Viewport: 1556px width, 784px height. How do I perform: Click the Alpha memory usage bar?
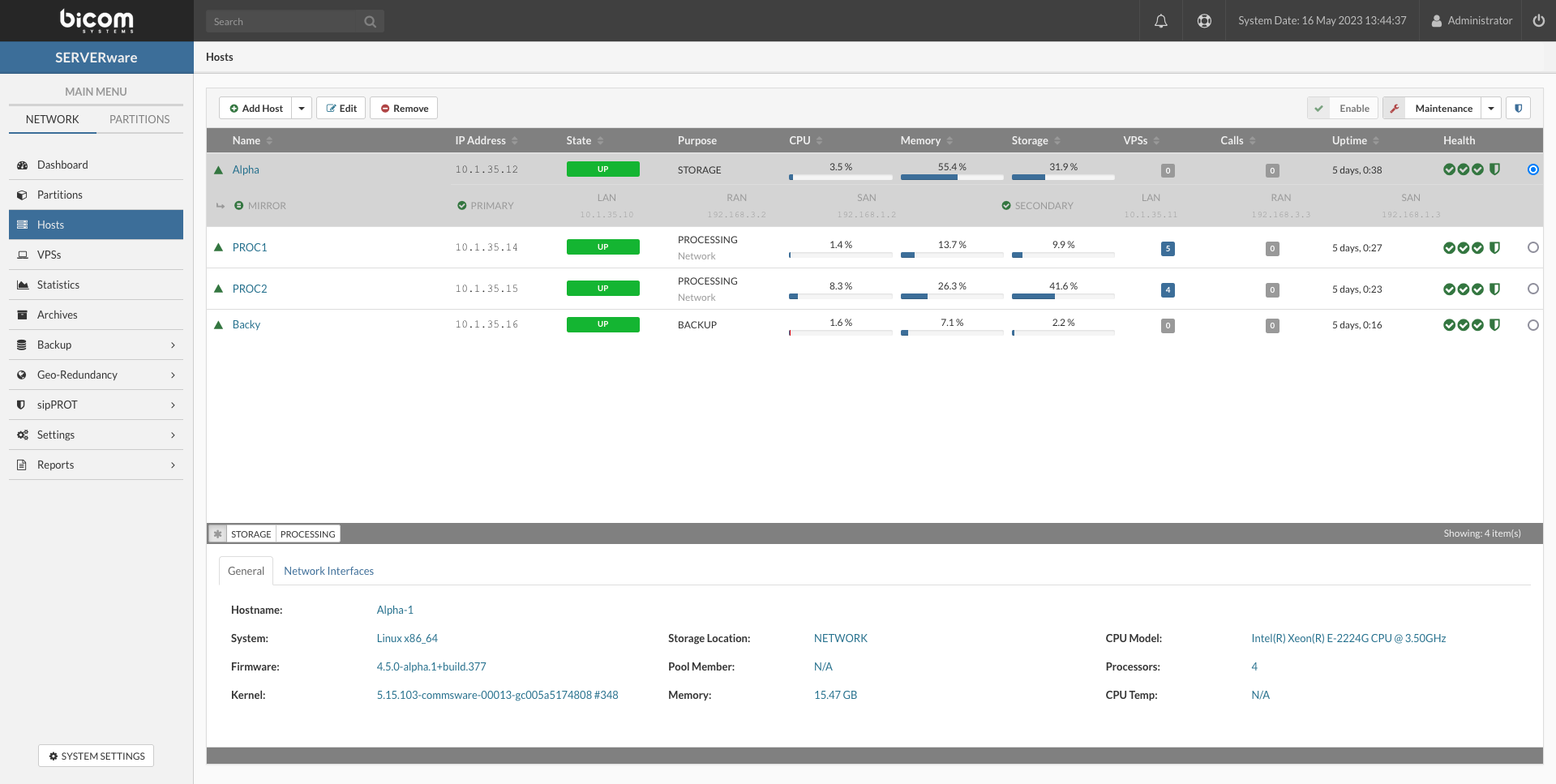(951, 177)
